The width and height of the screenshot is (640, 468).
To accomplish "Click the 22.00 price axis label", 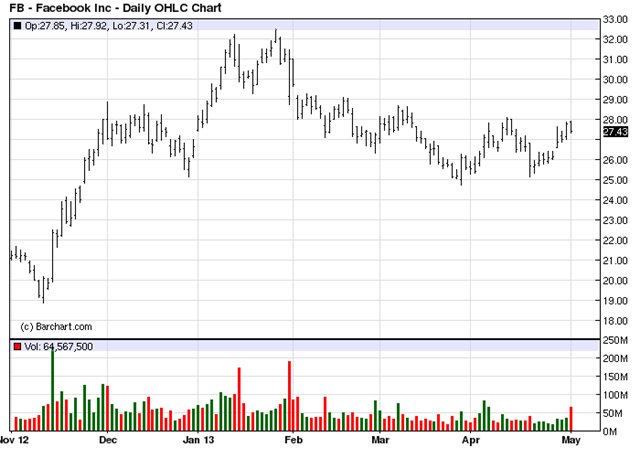I will 616,240.
